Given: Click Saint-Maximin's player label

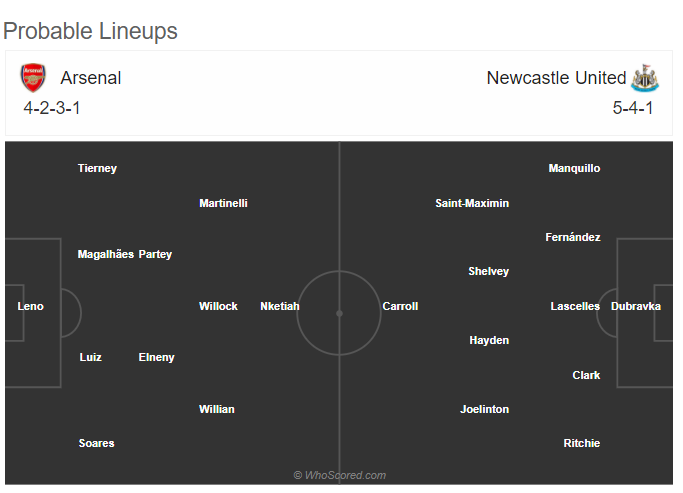Looking at the screenshot, I should 472,203.
